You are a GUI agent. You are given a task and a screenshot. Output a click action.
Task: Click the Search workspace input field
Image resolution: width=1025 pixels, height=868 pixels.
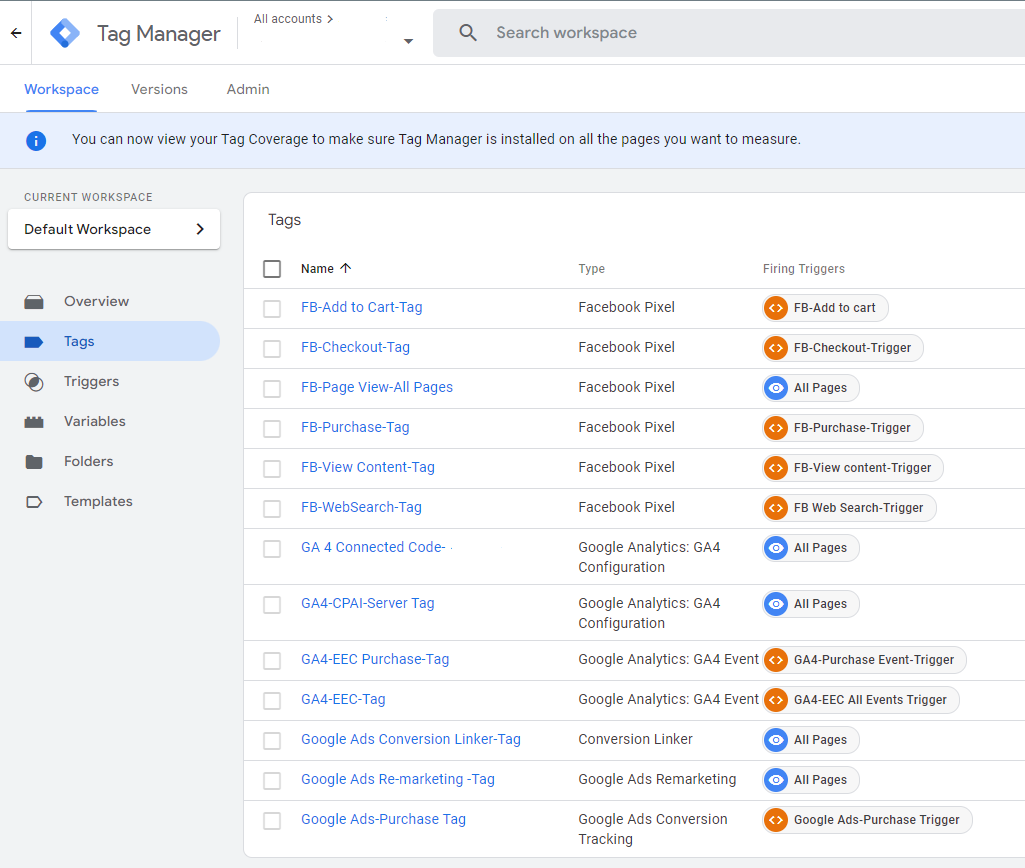(729, 33)
